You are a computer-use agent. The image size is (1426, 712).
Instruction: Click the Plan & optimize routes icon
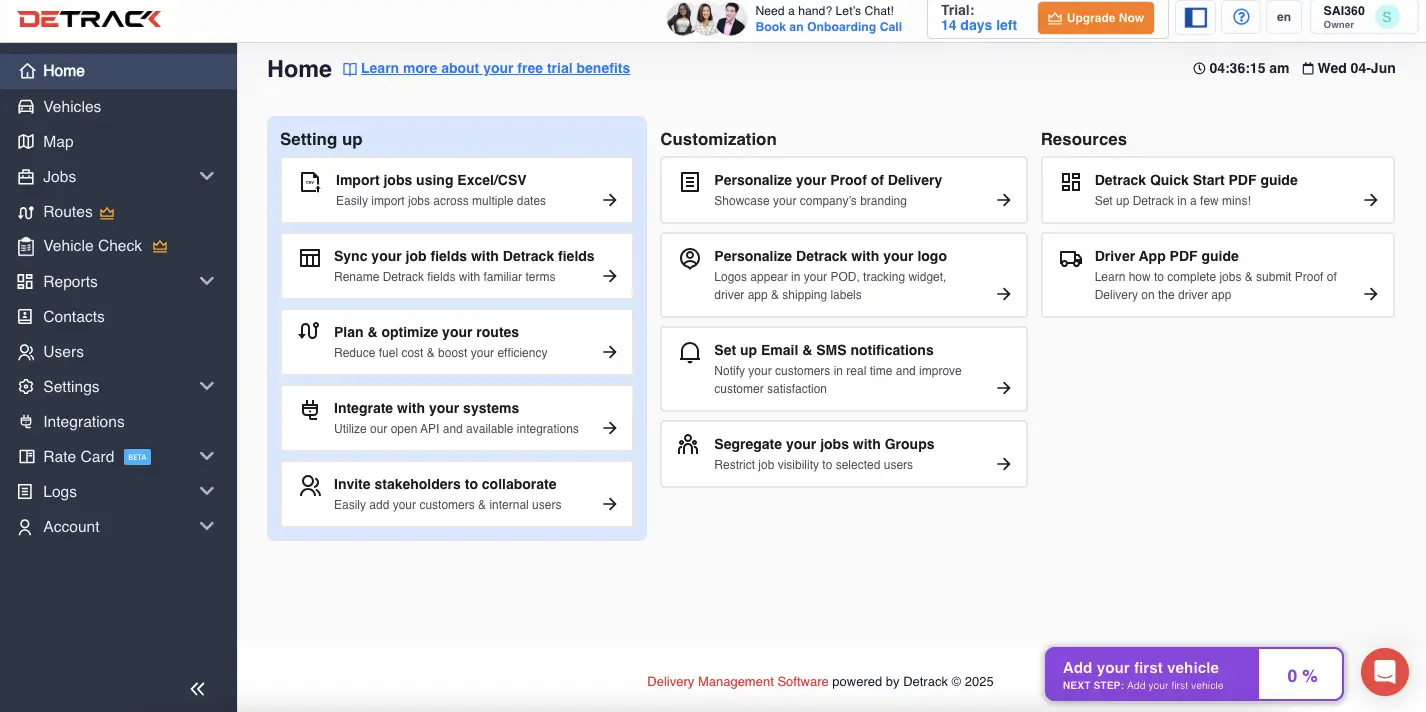pyautogui.click(x=310, y=332)
